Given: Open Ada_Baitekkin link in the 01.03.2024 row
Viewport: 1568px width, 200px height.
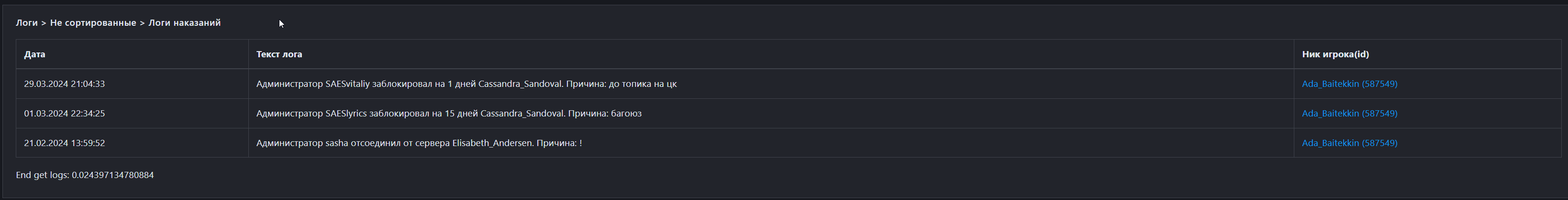Looking at the screenshot, I should (1349, 114).
